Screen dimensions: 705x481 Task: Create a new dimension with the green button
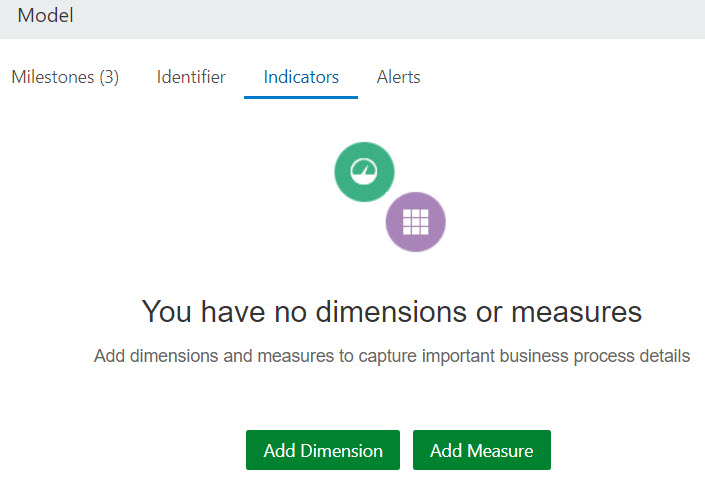(x=323, y=450)
